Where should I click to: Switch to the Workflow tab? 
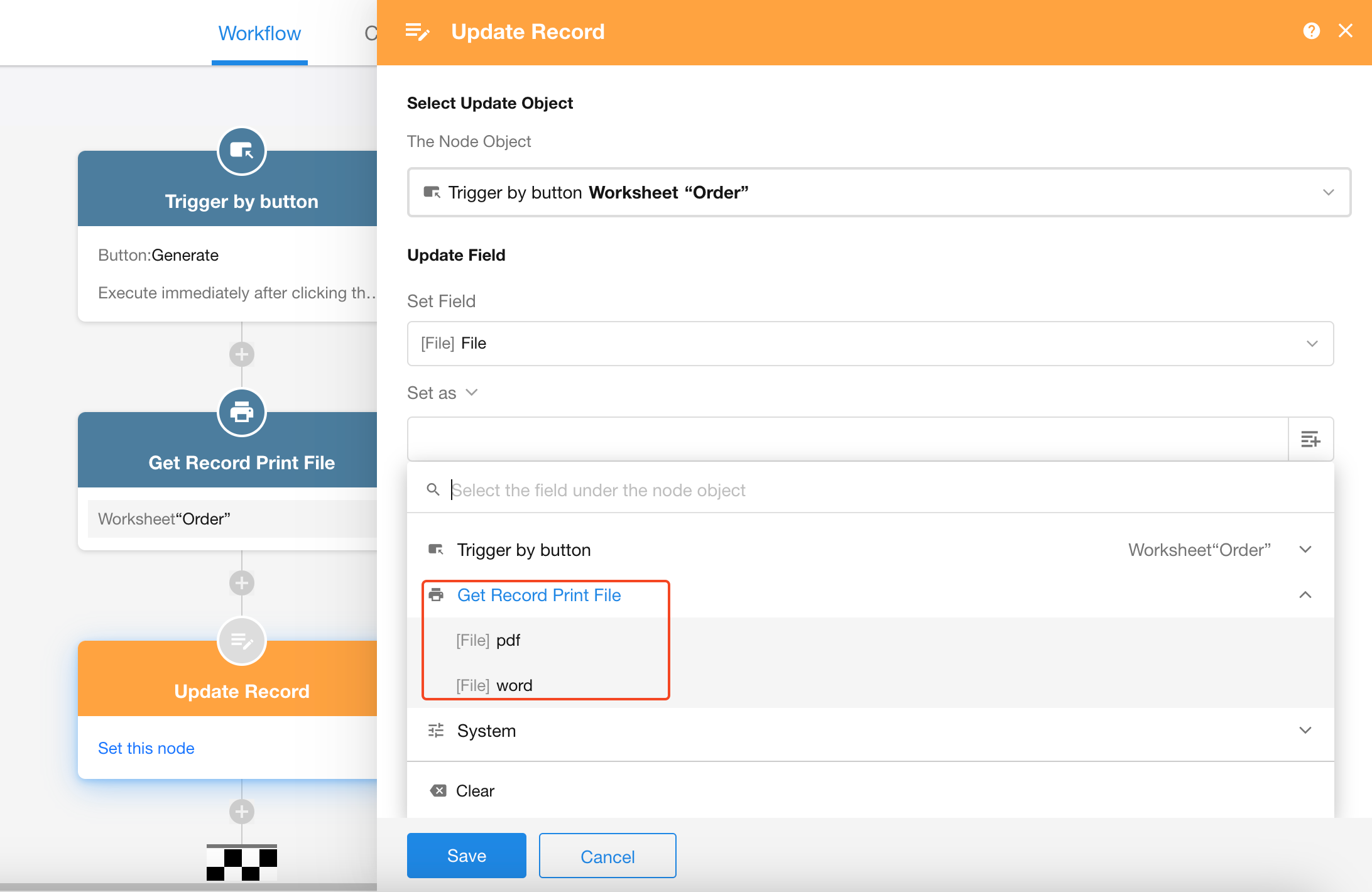click(259, 33)
